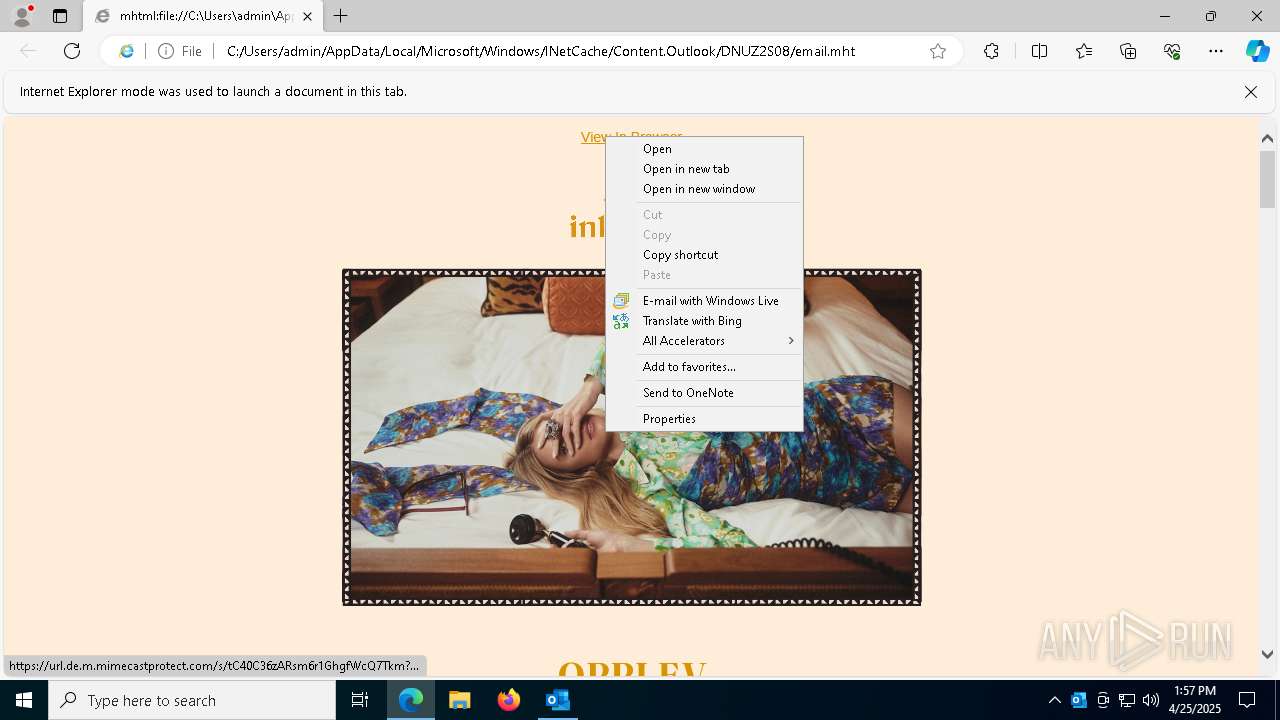Click the Outlook tray icon
Image resolution: width=1280 pixels, height=720 pixels.
click(1079, 700)
